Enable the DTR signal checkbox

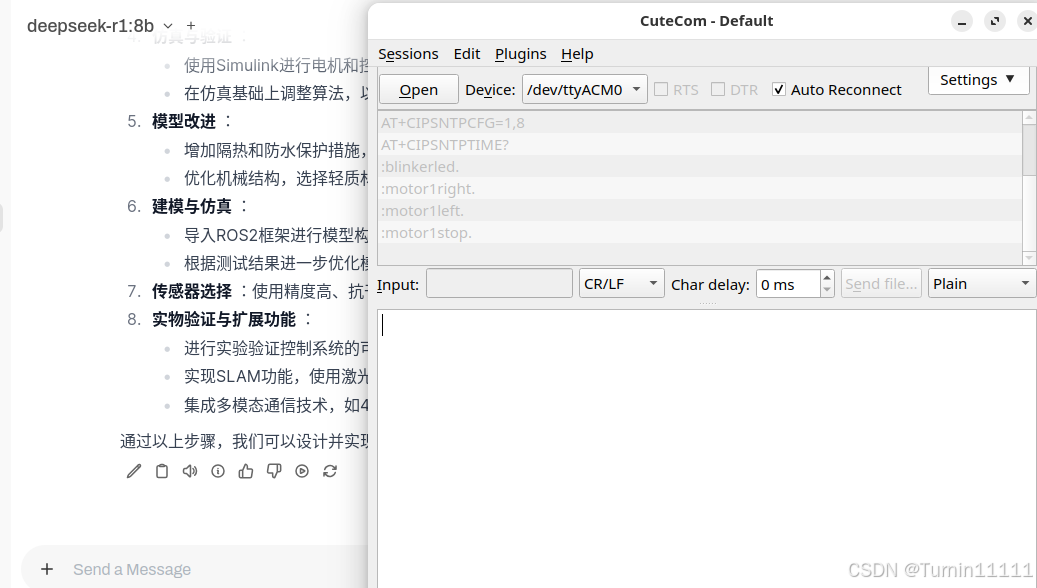pyautogui.click(x=716, y=89)
